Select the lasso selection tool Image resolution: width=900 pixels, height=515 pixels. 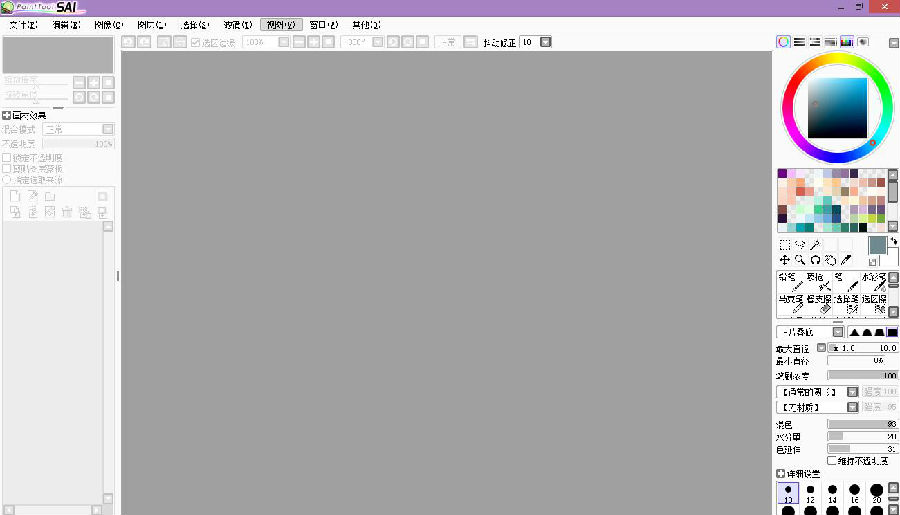pos(800,245)
